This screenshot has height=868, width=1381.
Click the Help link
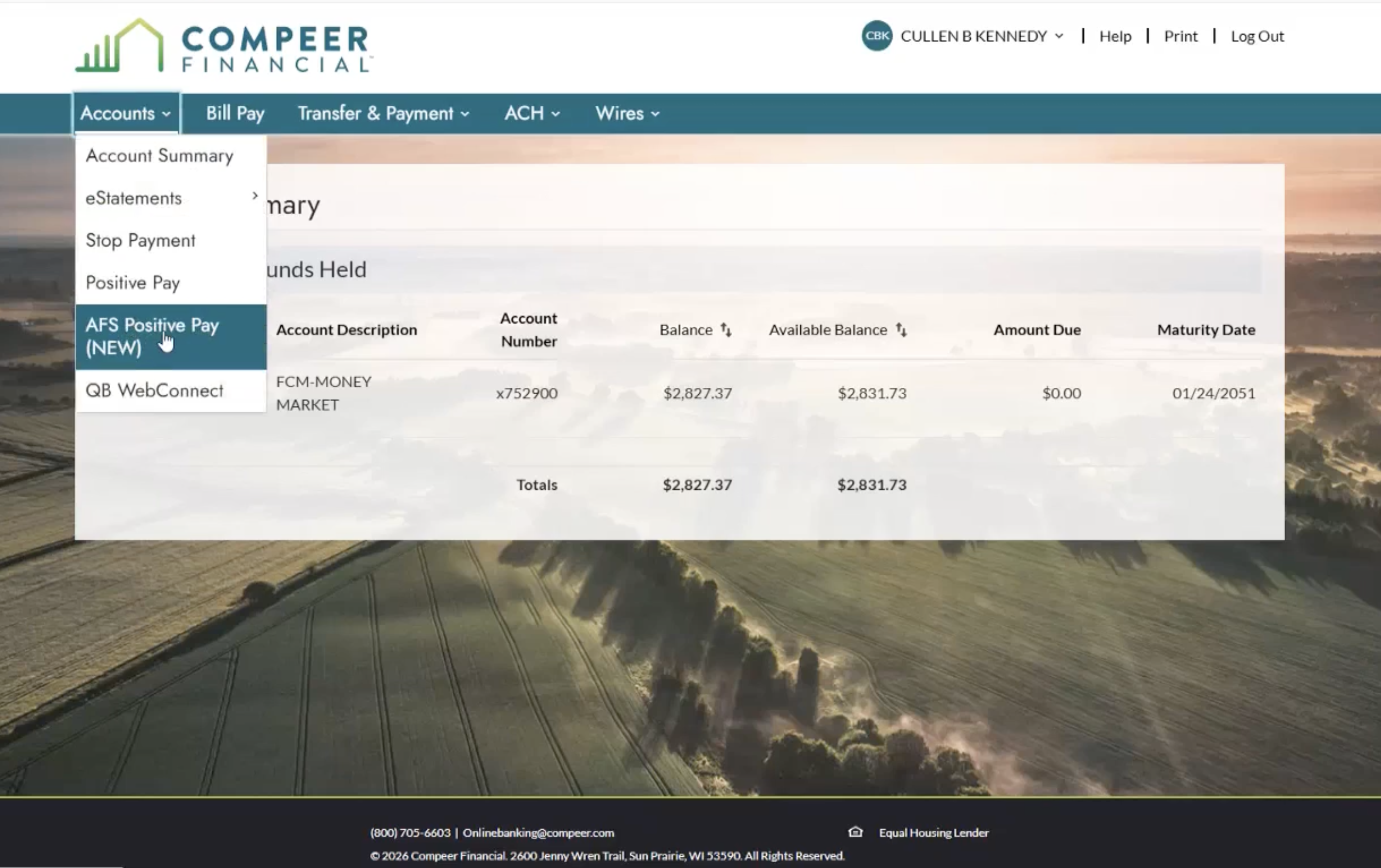tap(1115, 36)
